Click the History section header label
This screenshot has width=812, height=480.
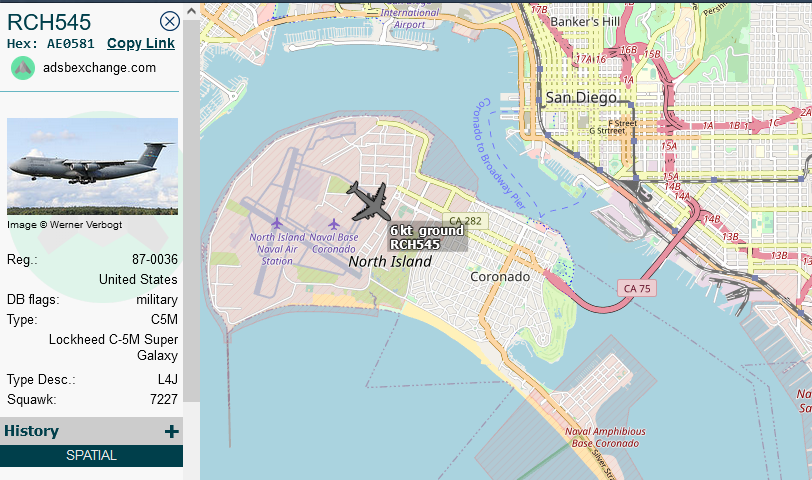coord(32,431)
